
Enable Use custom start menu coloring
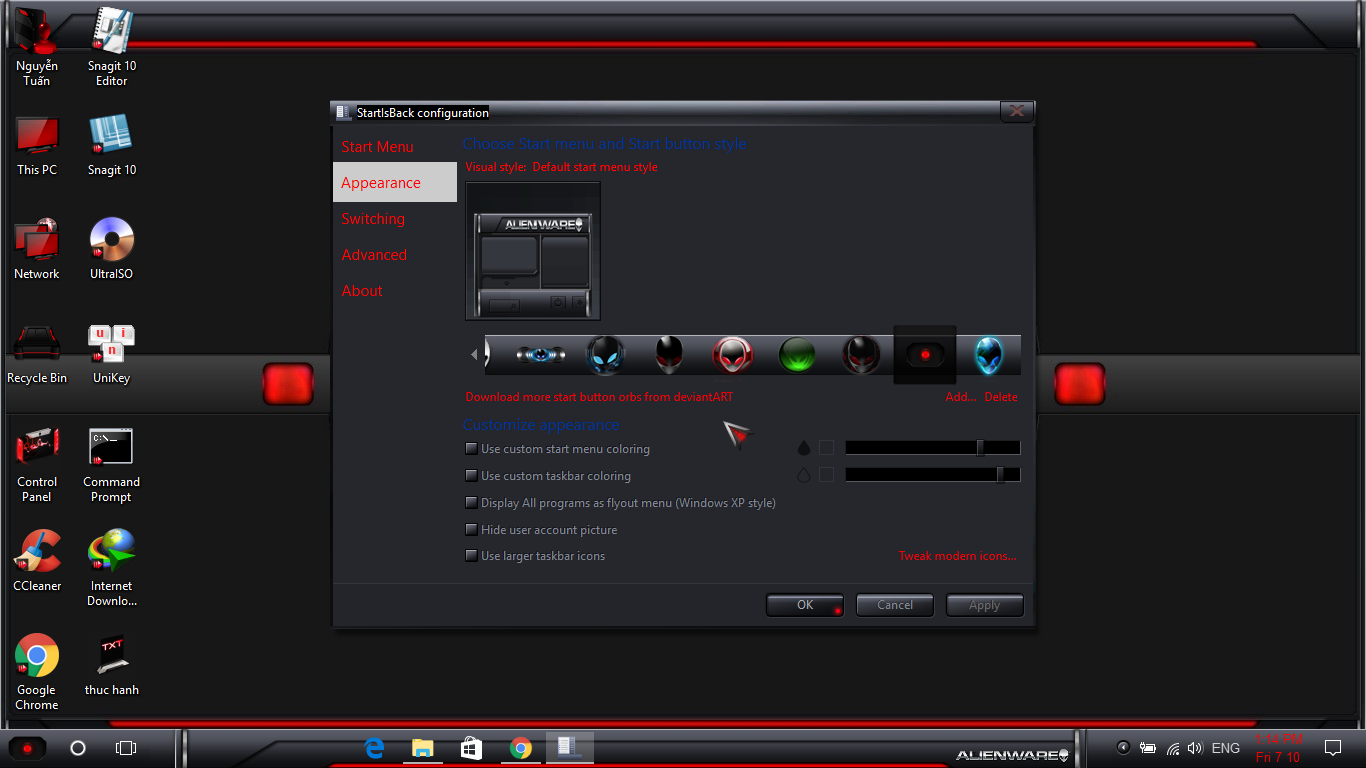click(558, 449)
